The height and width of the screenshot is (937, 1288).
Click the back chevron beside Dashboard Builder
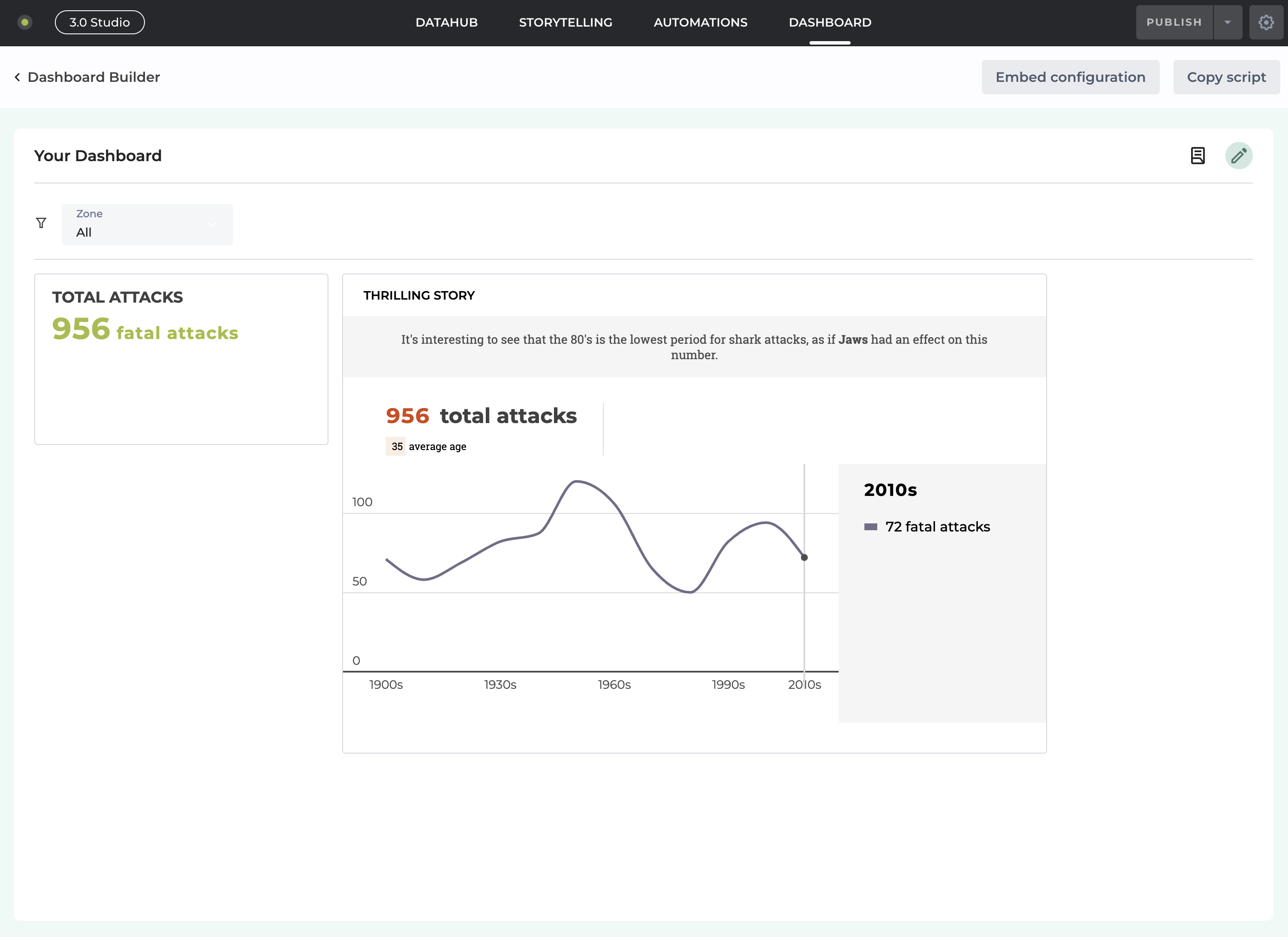point(18,77)
